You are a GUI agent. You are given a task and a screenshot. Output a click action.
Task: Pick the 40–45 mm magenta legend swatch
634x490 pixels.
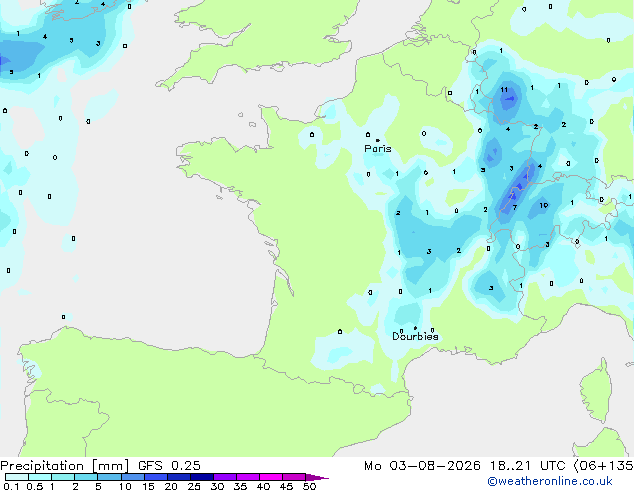tap(271, 477)
